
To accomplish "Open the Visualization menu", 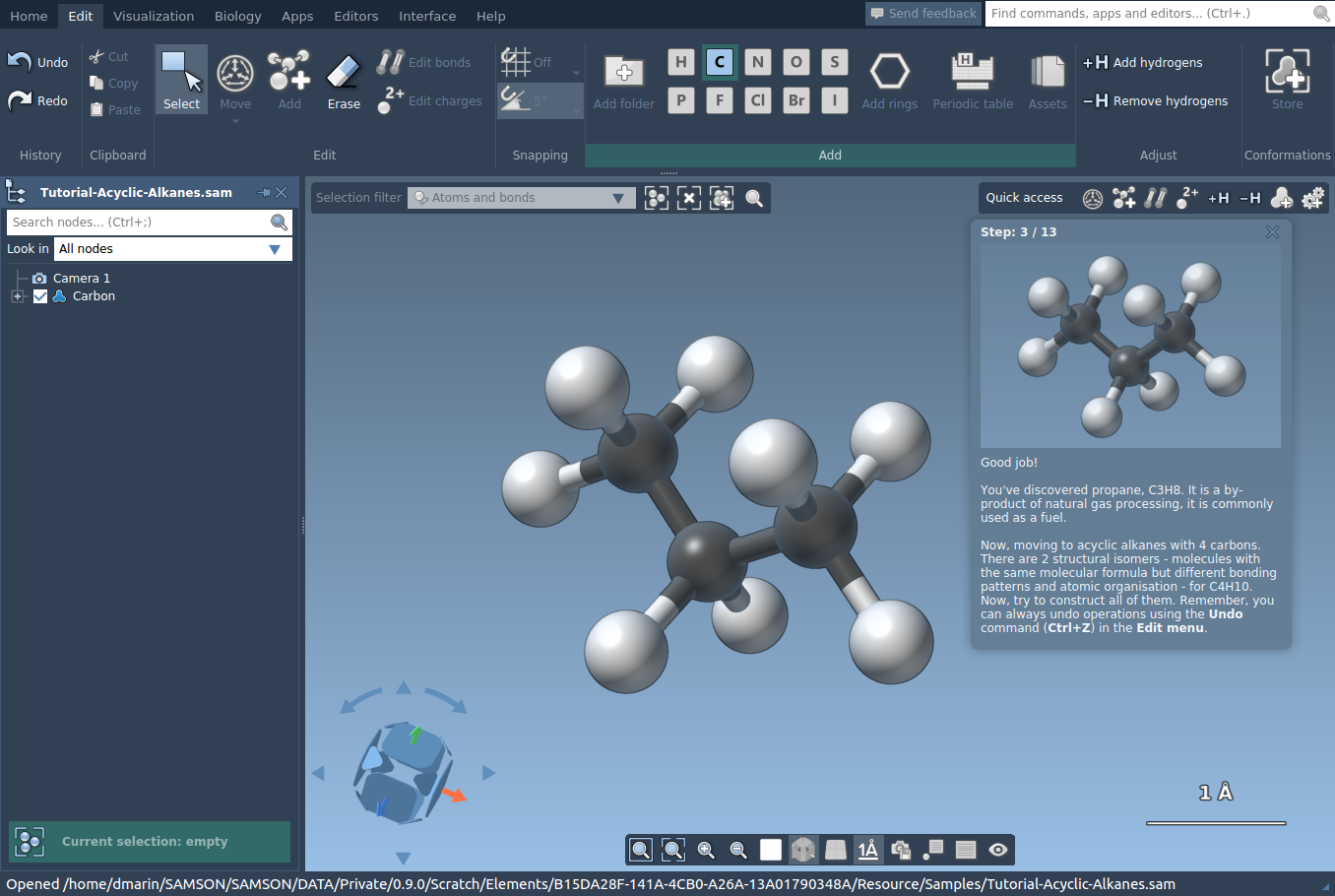I will click(154, 16).
